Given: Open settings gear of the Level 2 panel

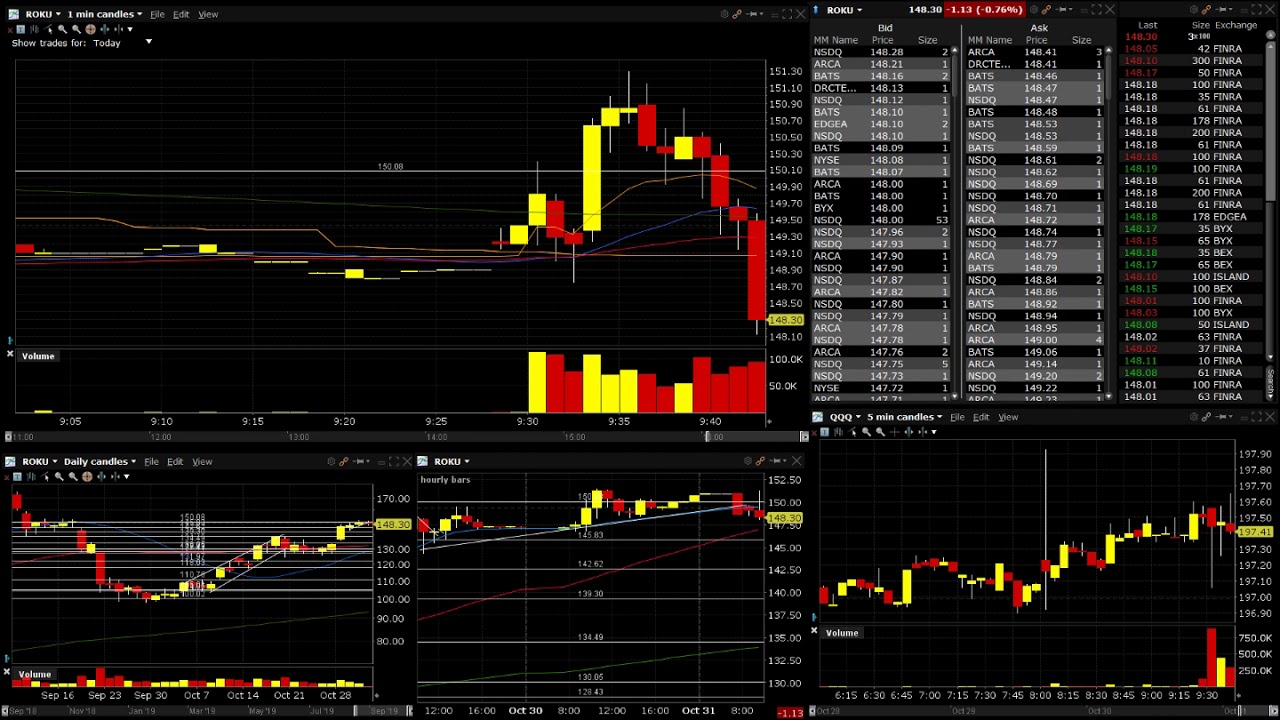Looking at the screenshot, I should (1034, 10).
